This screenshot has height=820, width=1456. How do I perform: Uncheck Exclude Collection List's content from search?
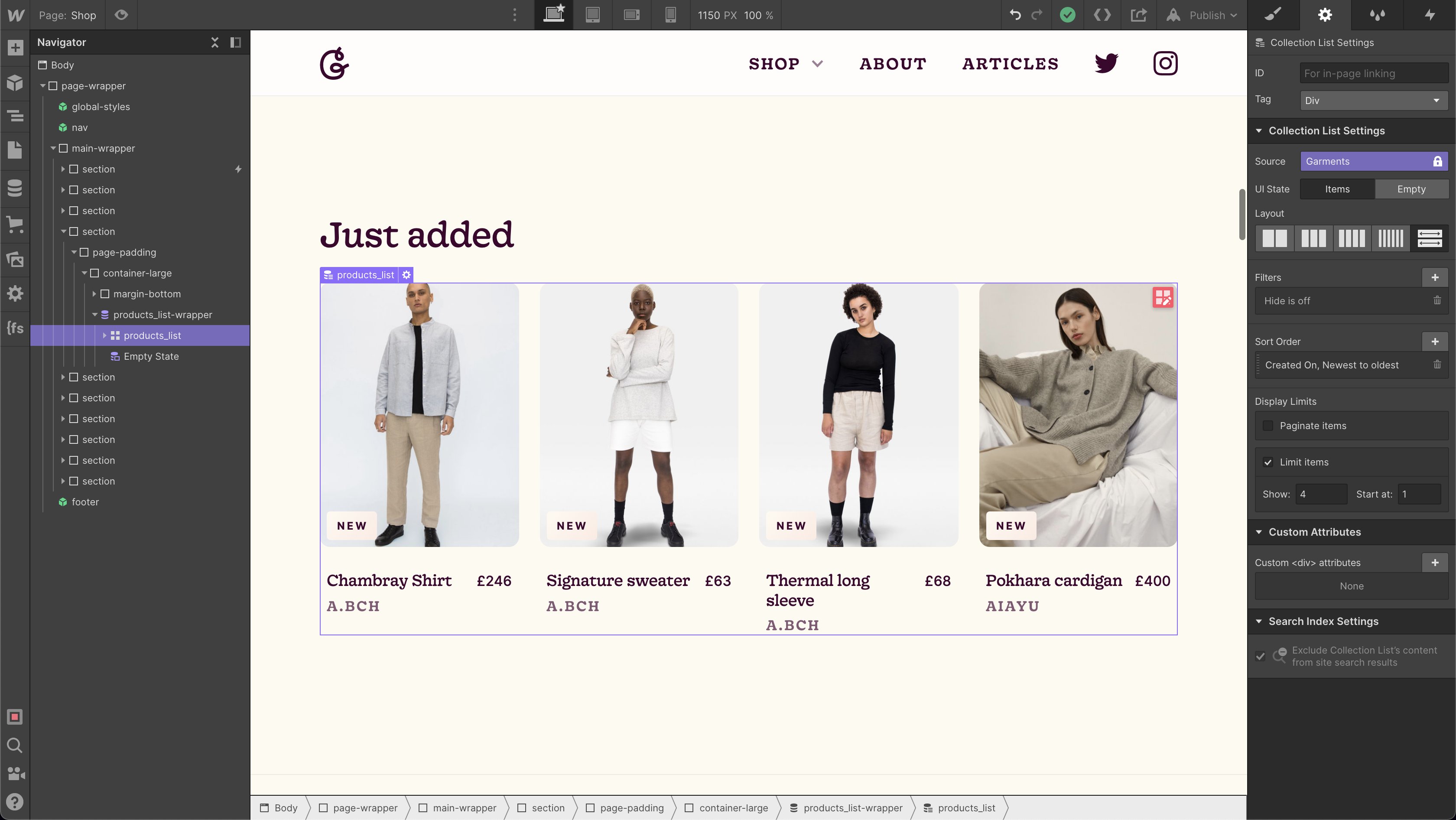click(1261, 656)
